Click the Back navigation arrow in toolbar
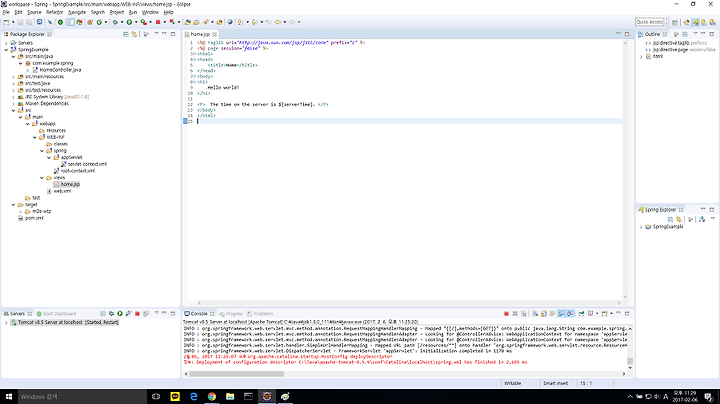 click(278, 22)
